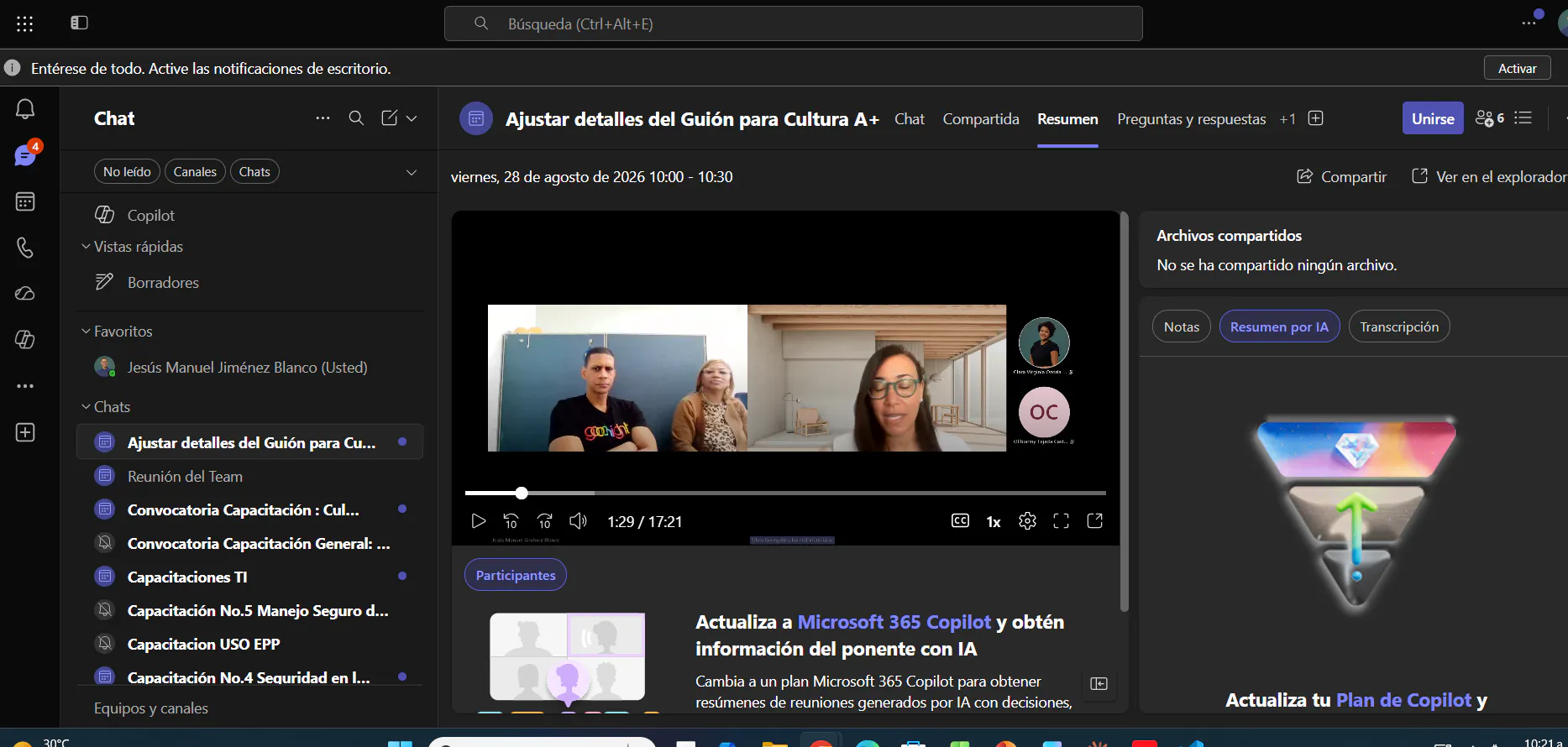Collapse the Favoritos section

click(86, 332)
